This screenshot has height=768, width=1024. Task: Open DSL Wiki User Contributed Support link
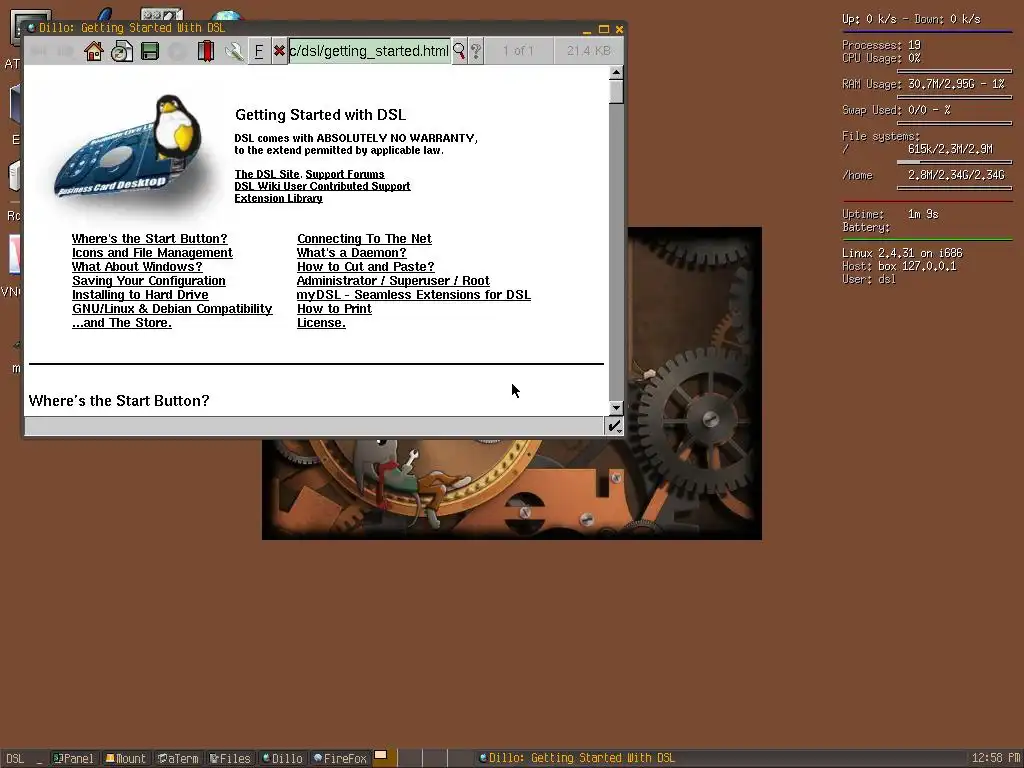coord(323,186)
